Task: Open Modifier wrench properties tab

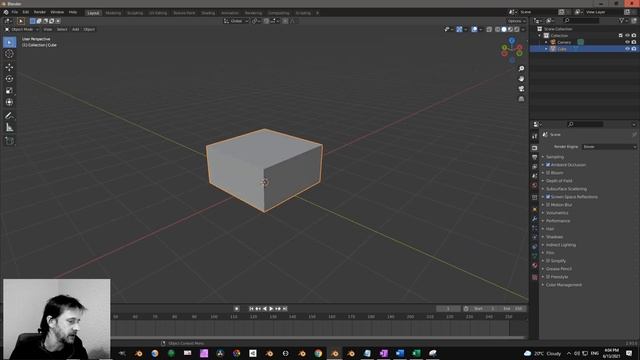Action: point(535,219)
